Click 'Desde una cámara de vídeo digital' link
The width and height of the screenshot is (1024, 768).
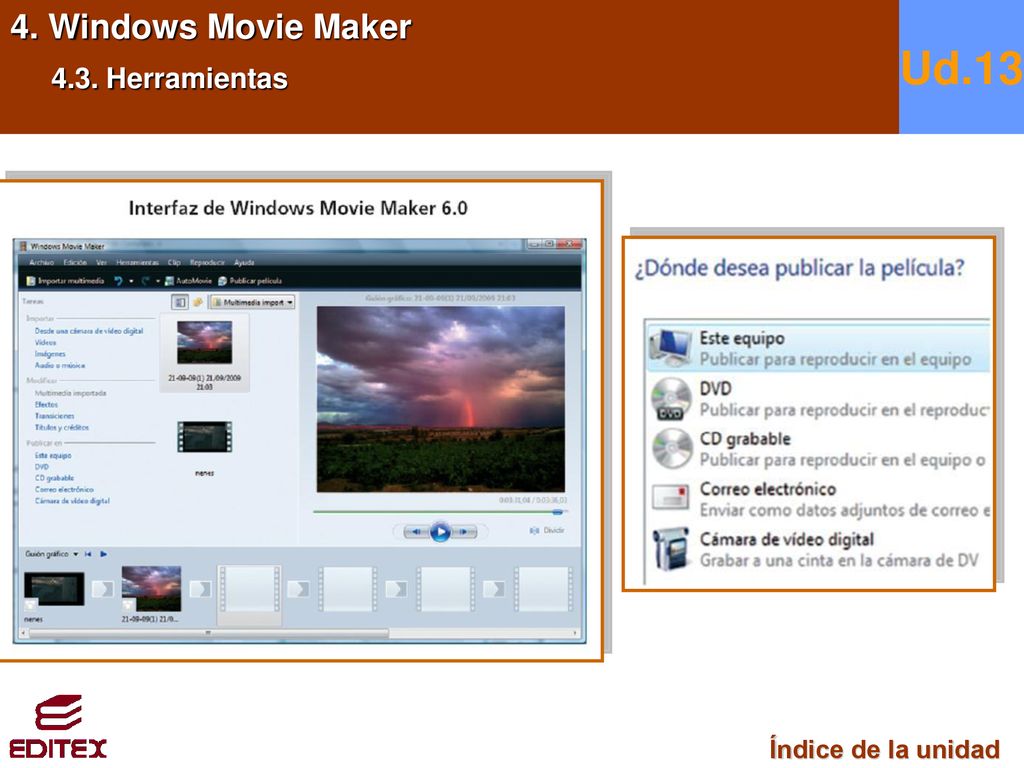click(89, 331)
